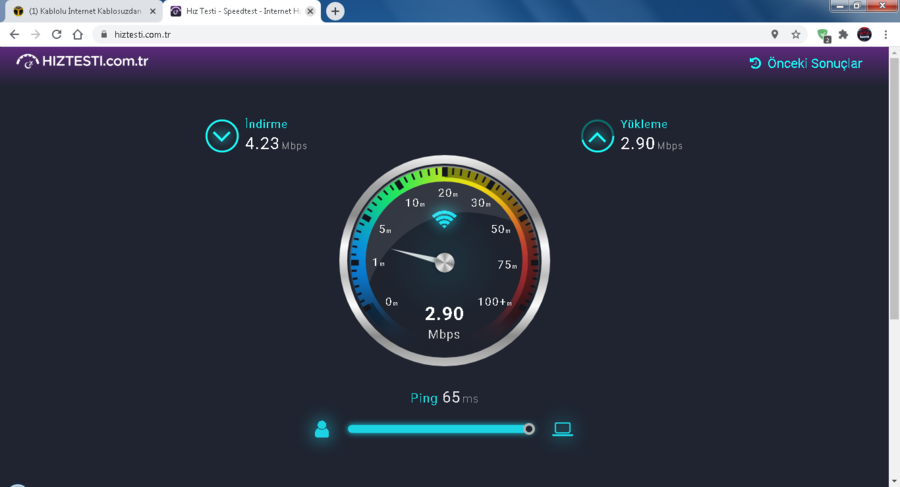This screenshot has height=487, width=900.
Task: Open Önceki Sonuçlar previous results
Action: 806,63
